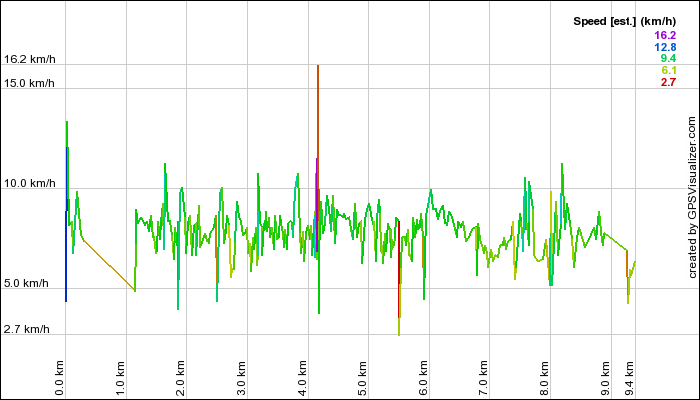Select the red 2.7 legend value

coord(668,82)
